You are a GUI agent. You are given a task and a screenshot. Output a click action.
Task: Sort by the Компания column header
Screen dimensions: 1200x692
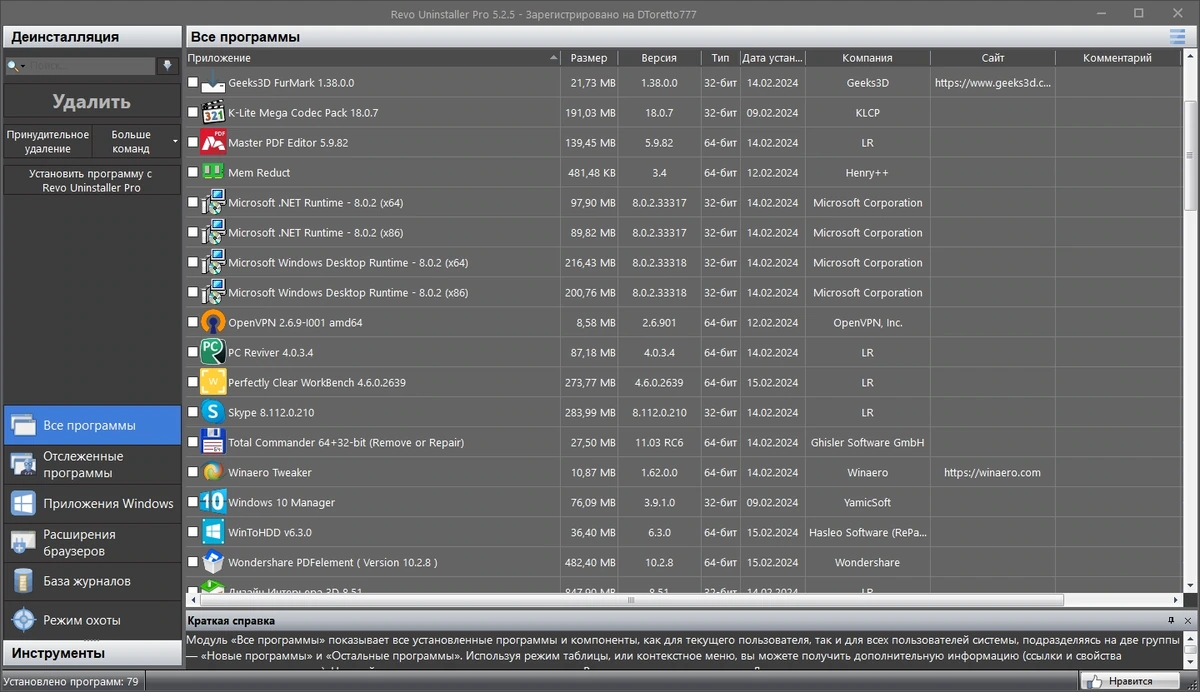pyautogui.click(x=867, y=58)
